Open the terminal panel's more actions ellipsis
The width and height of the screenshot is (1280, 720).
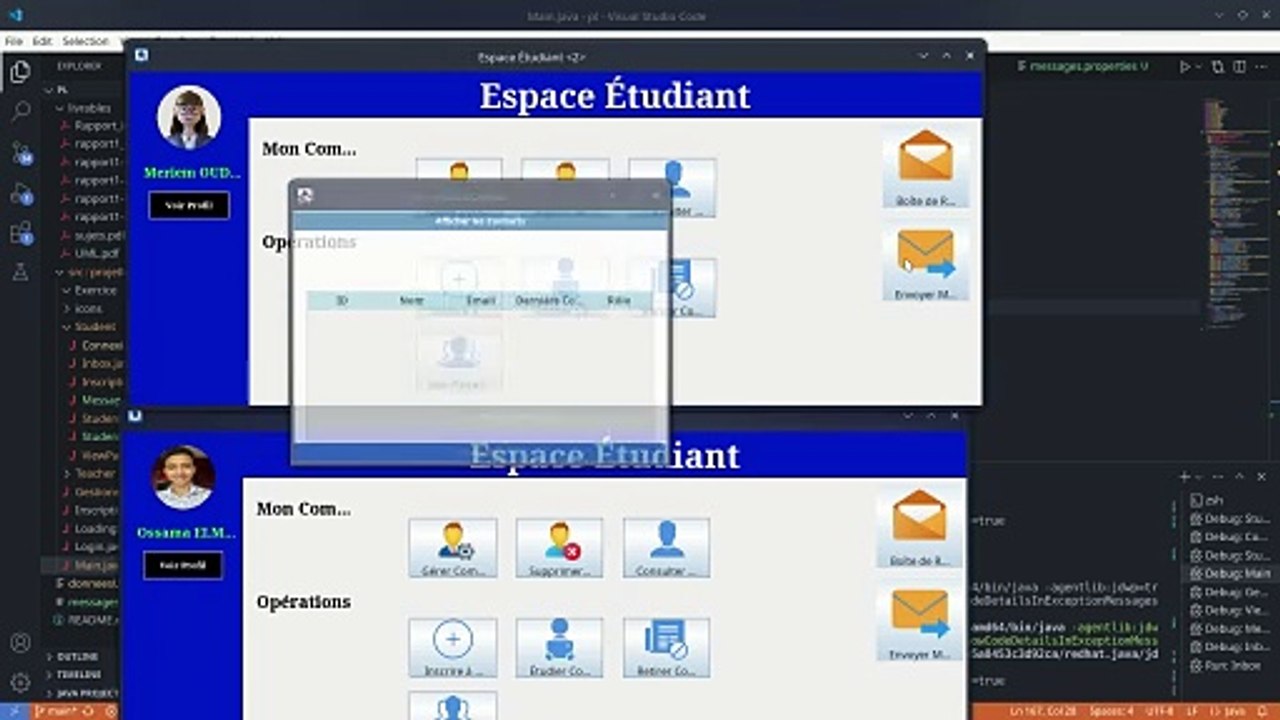click(x=1217, y=477)
